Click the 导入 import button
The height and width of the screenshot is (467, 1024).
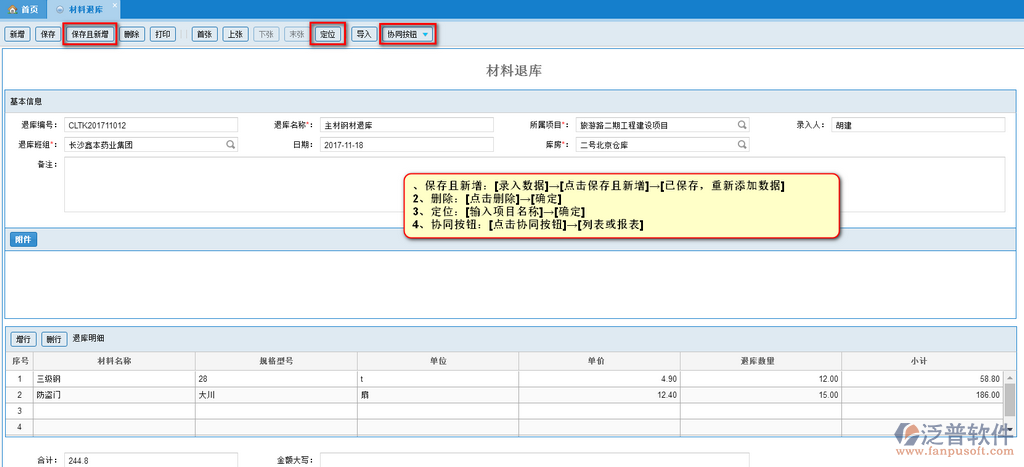coord(364,34)
